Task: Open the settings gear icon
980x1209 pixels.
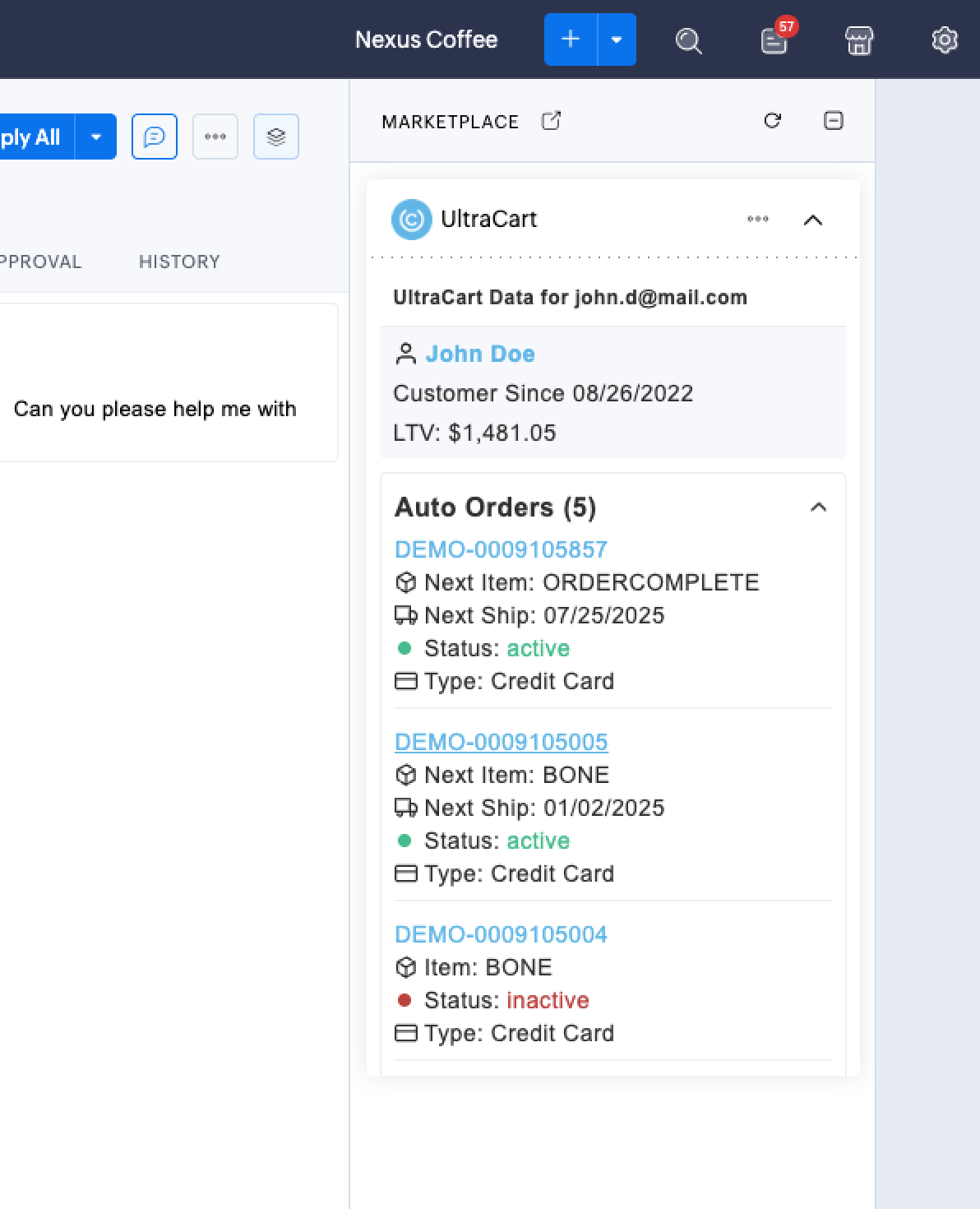Action: coord(945,40)
